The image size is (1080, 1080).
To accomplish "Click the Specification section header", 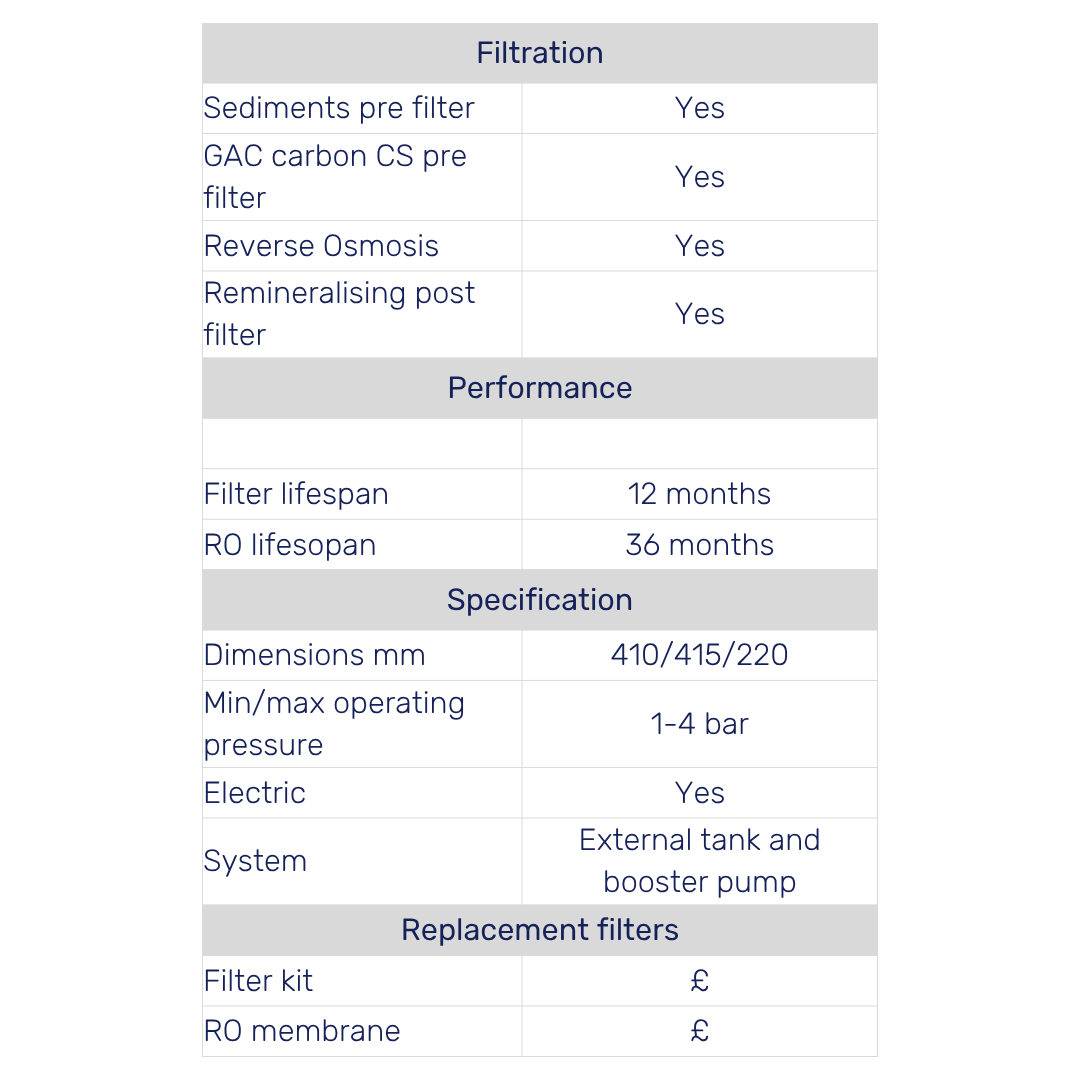I will click(x=539, y=600).
